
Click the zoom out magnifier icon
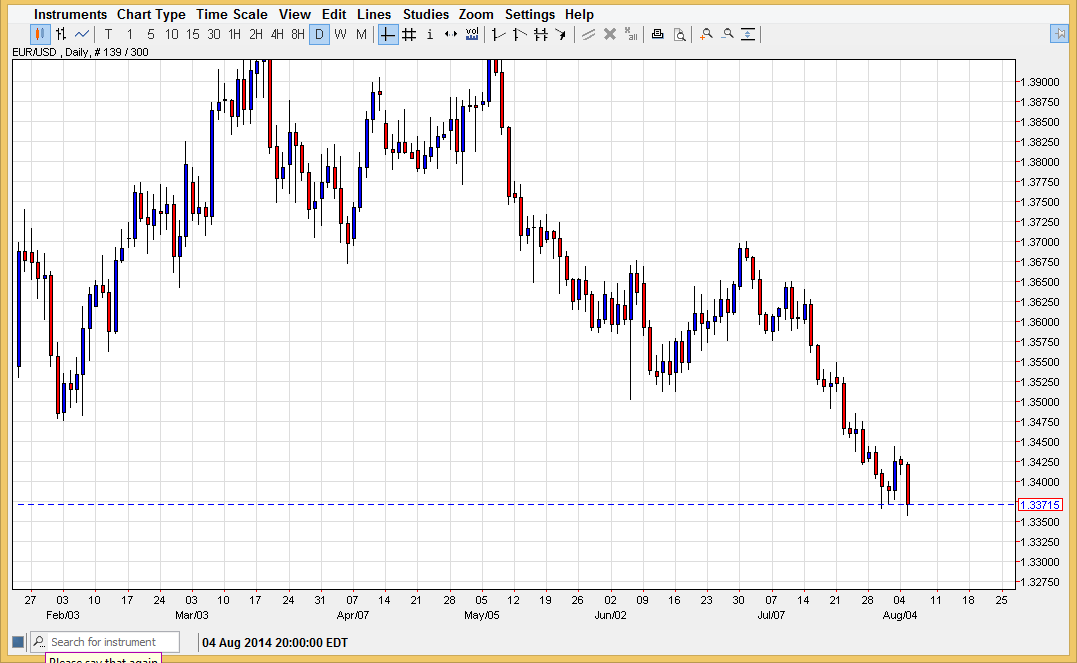point(727,34)
